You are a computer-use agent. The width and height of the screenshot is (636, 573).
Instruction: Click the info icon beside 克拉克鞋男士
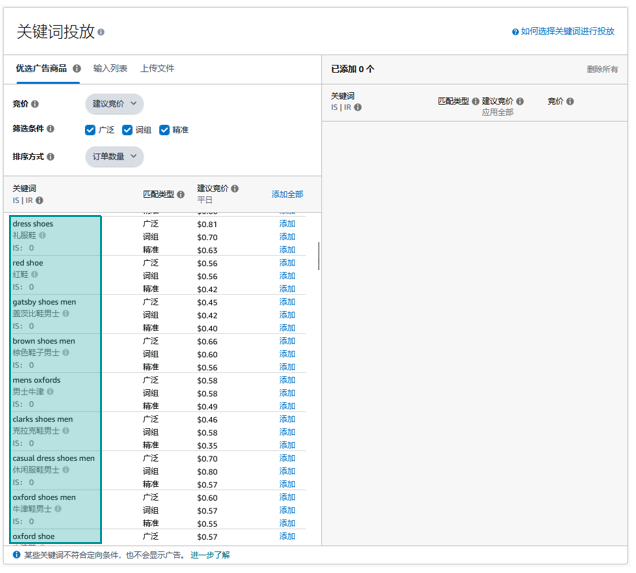66,431
